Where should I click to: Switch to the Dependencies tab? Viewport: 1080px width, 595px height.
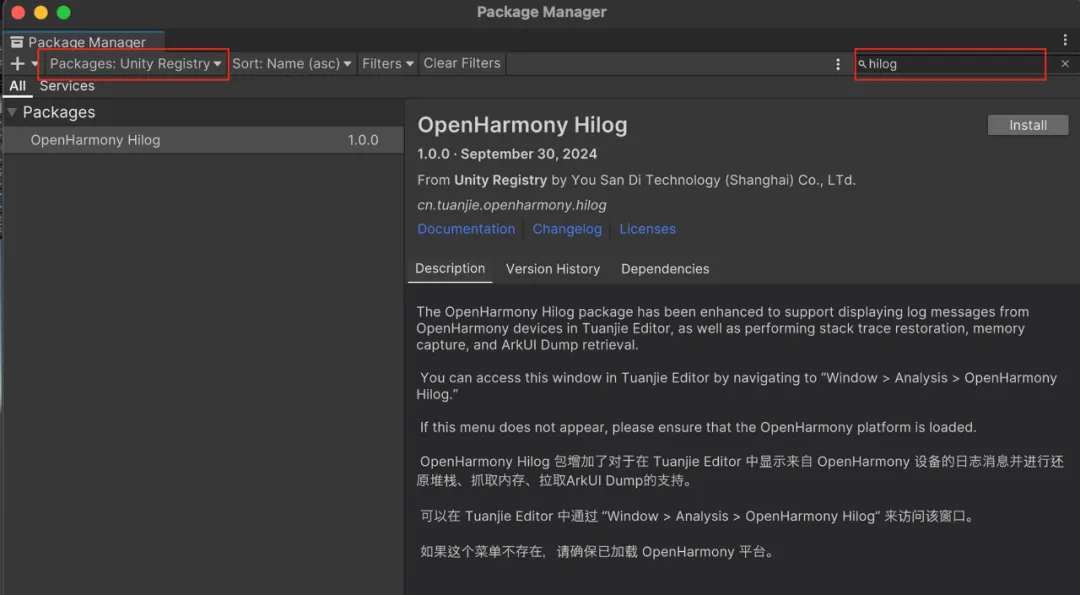(665, 269)
